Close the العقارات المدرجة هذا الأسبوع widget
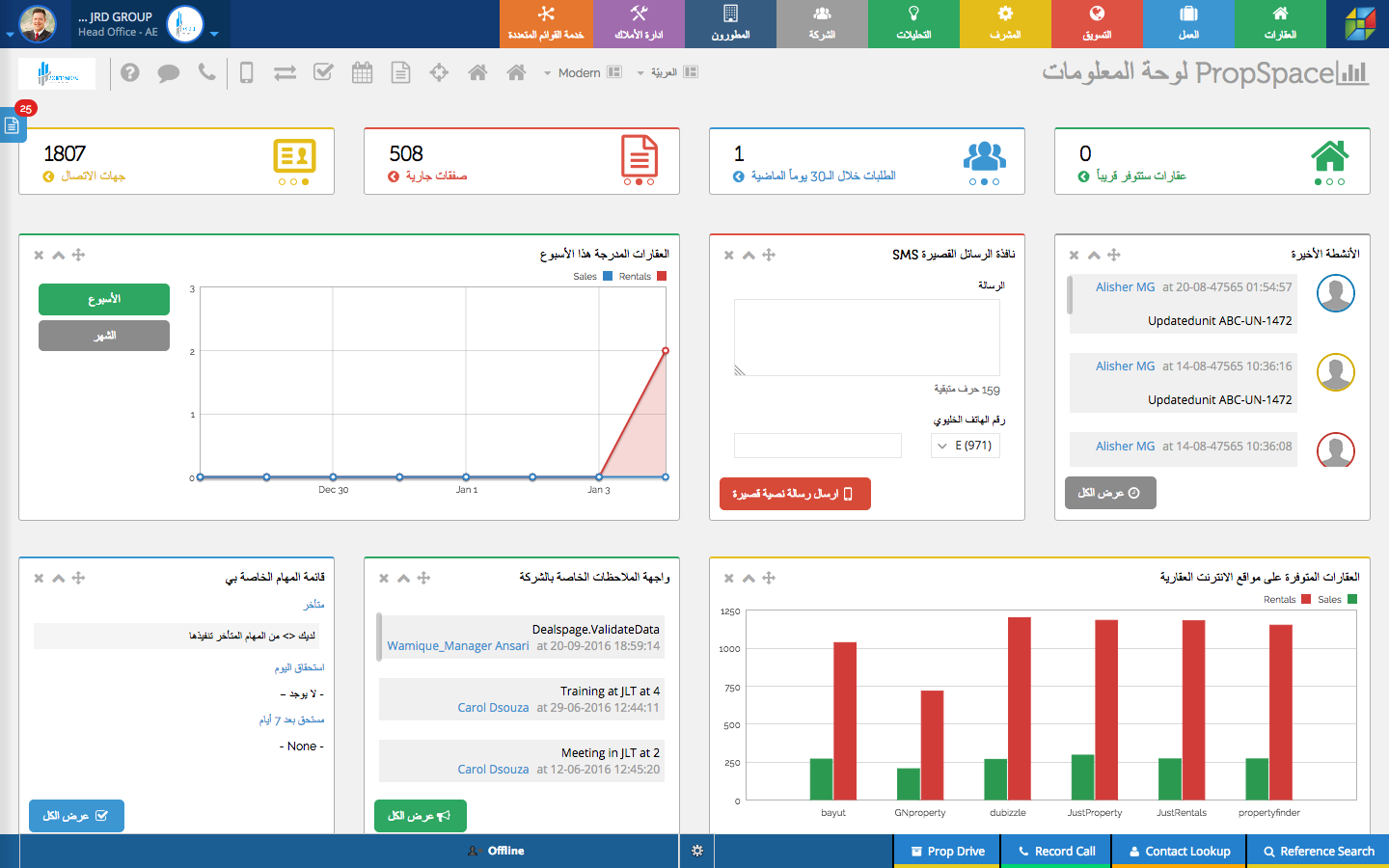 click(39, 256)
